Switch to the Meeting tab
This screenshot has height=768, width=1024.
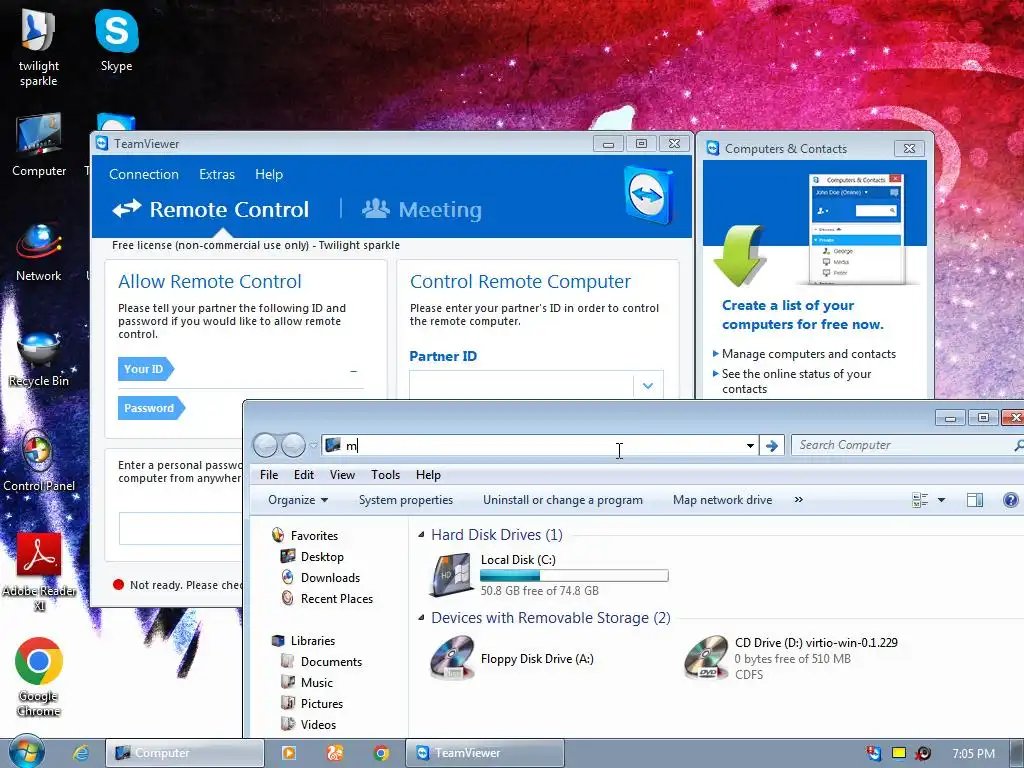[x=422, y=210]
